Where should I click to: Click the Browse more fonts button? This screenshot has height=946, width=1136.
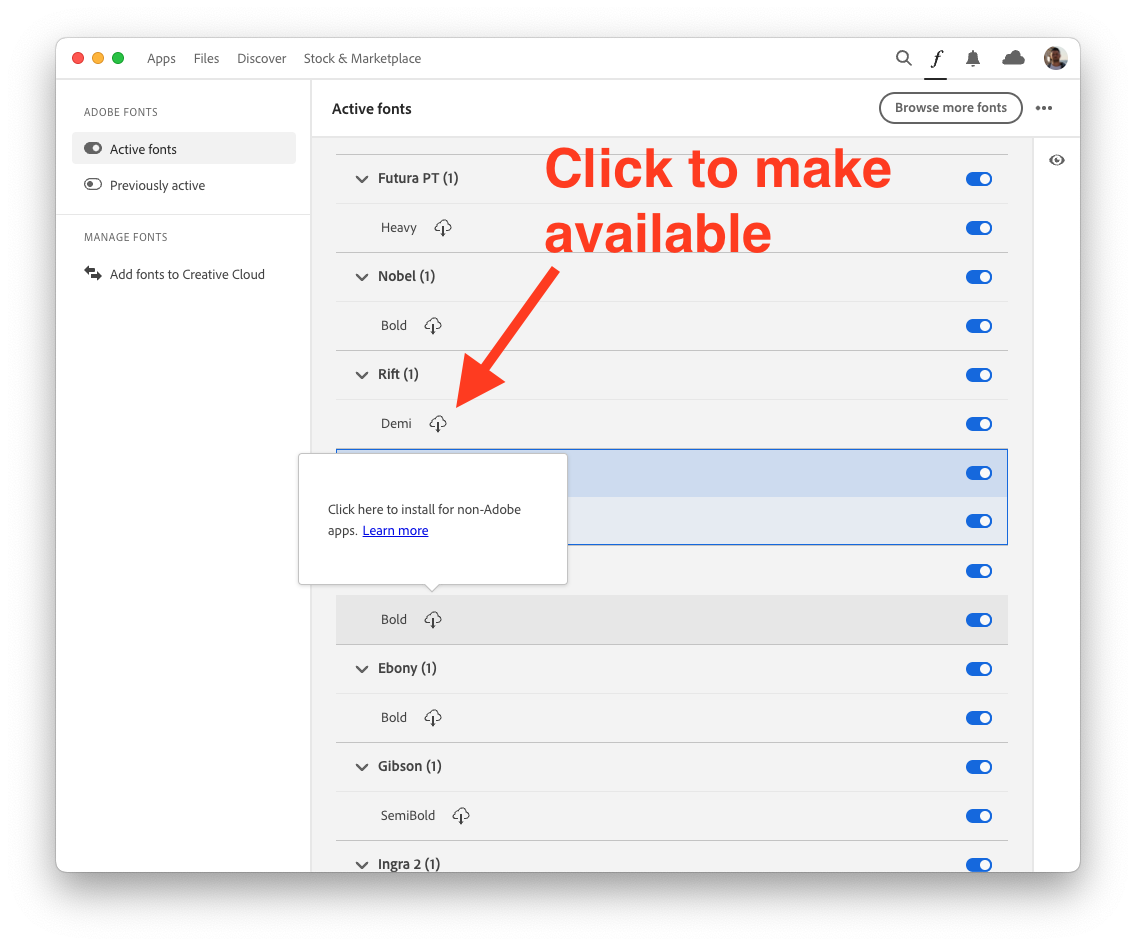pyautogui.click(x=950, y=108)
